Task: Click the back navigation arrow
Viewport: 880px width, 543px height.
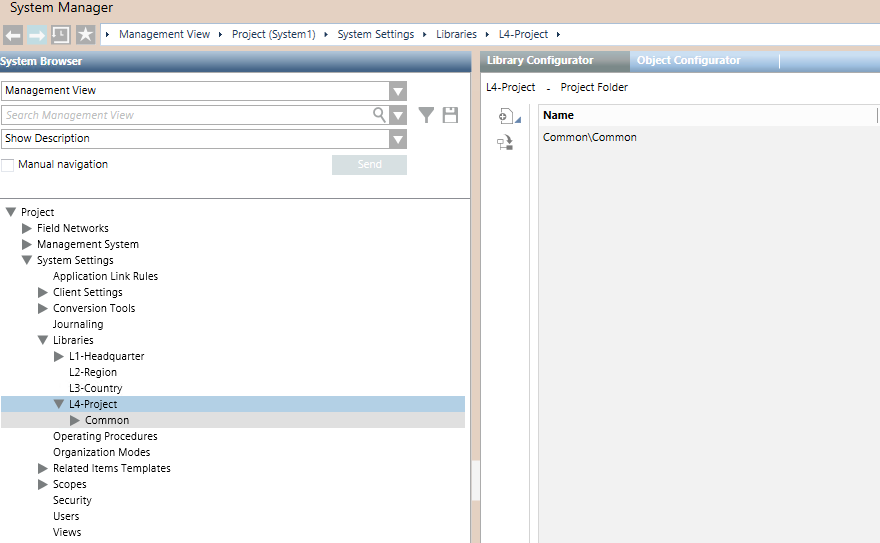Action: tap(13, 35)
